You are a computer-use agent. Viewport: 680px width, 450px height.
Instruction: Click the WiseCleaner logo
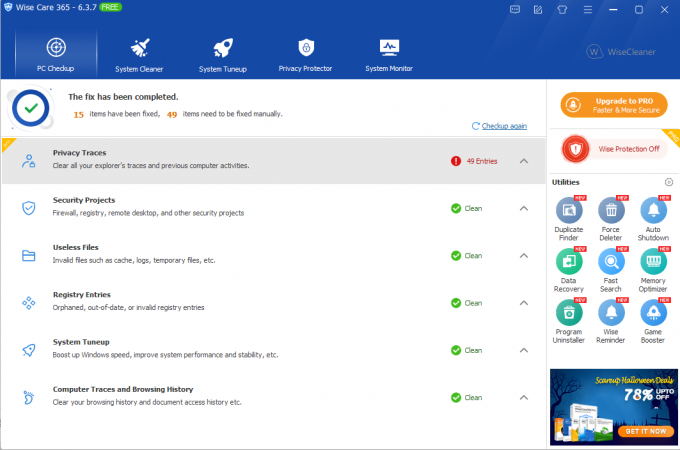click(x=621, y=52)
